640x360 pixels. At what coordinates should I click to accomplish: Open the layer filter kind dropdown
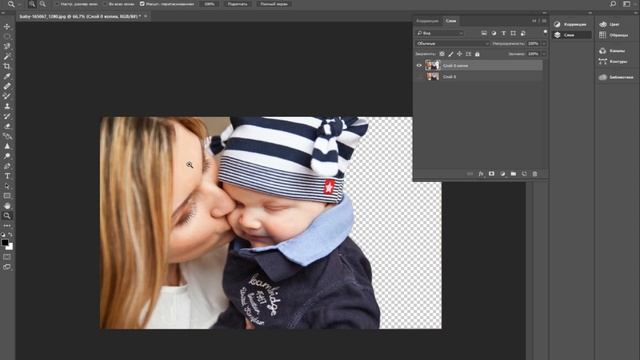(x=440, y=33)
